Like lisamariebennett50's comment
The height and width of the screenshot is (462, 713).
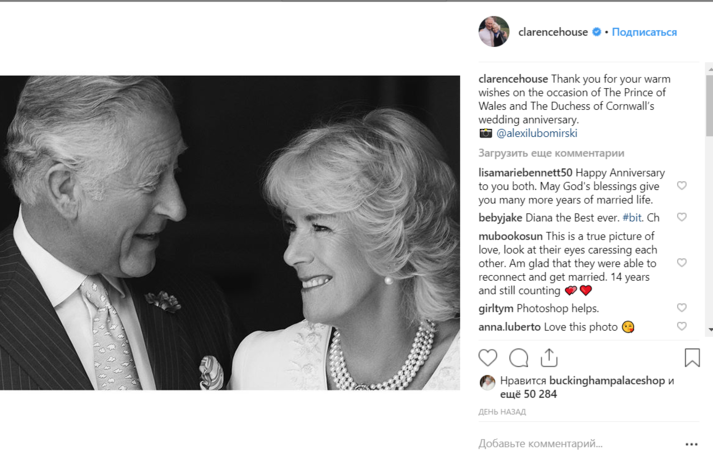(682, 186)
